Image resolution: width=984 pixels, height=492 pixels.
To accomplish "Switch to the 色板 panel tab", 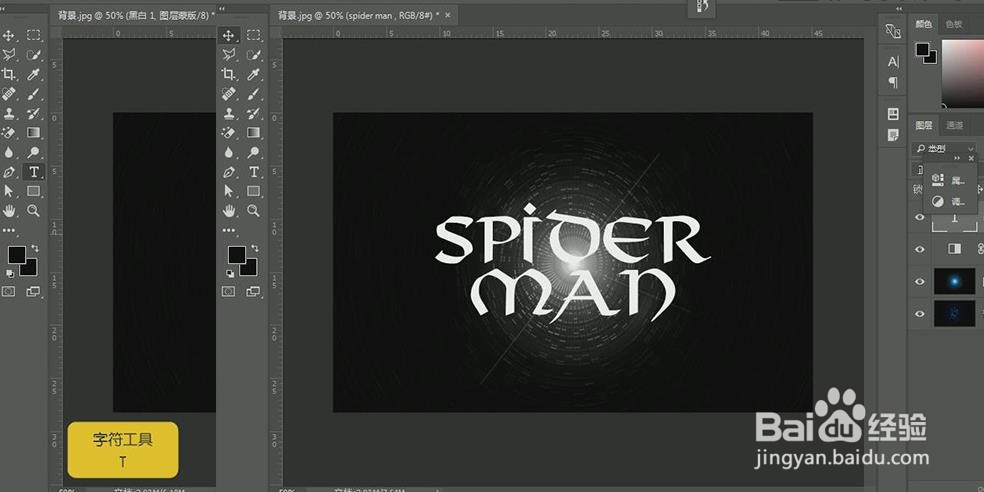I will pos(953,24).
